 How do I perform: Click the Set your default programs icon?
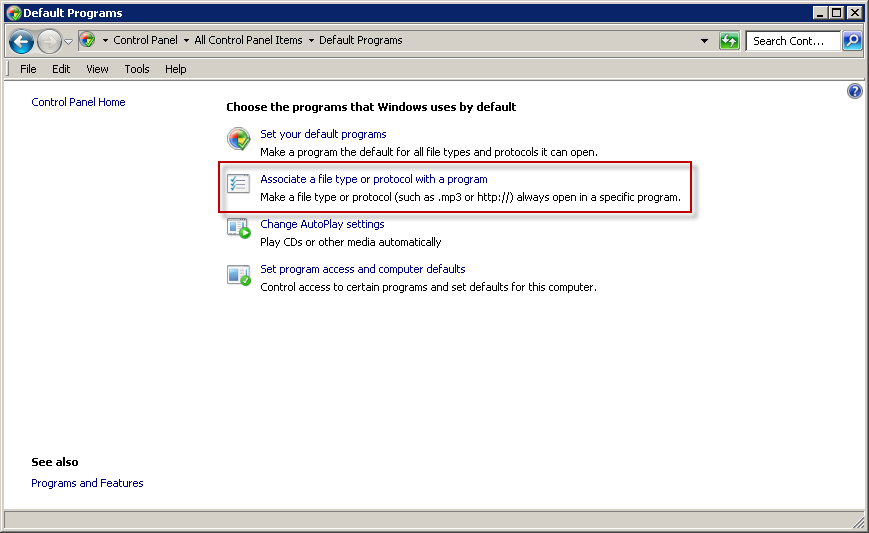click(x=239, y=139)
